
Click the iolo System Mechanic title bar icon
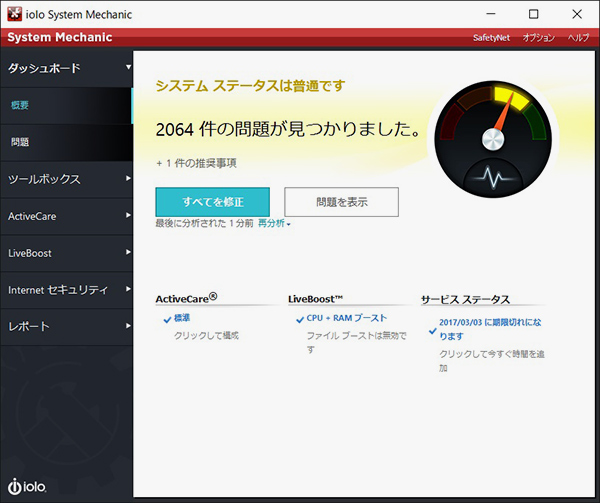point(15,14)
